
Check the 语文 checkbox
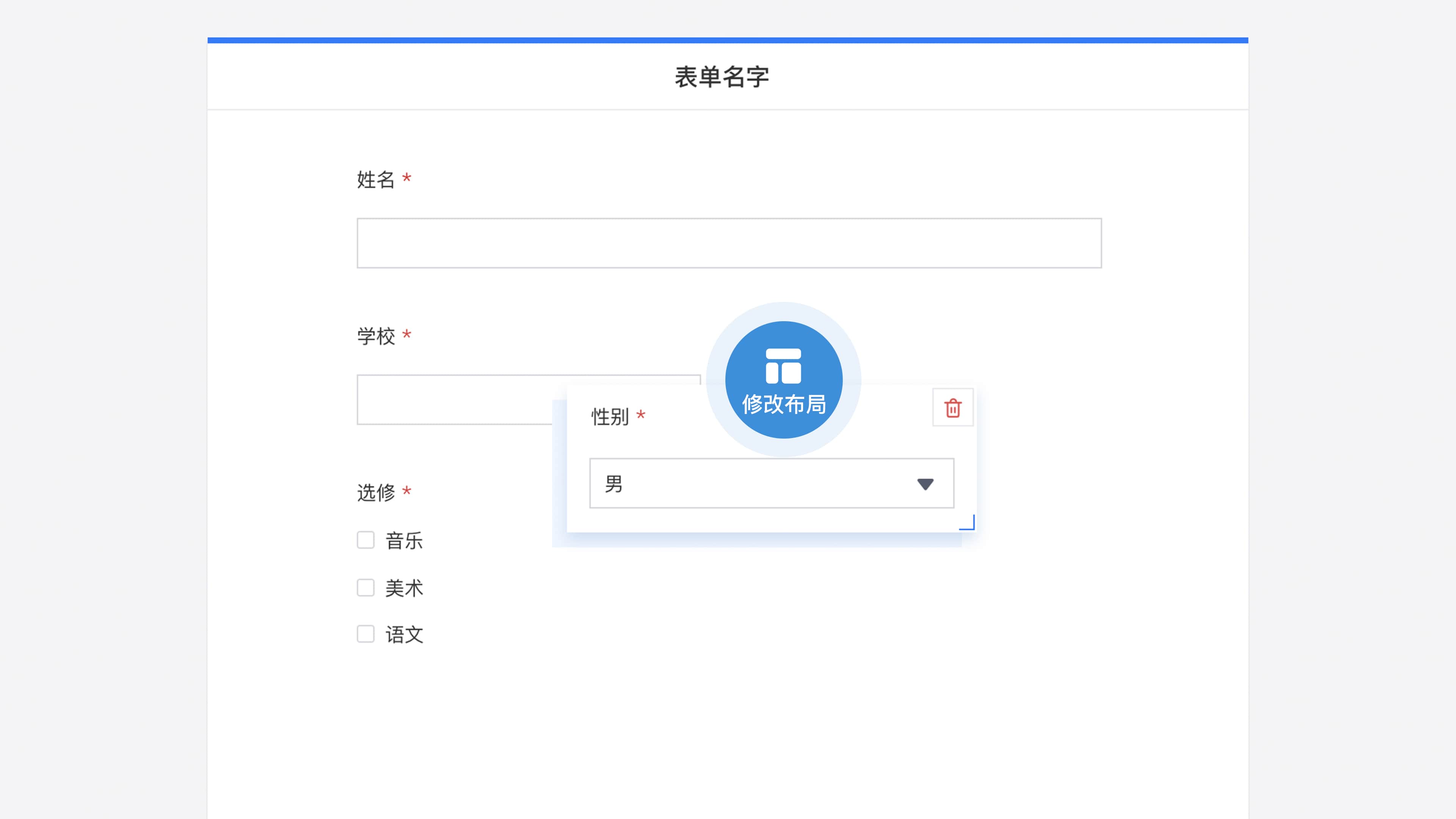[x=366, y=634]
